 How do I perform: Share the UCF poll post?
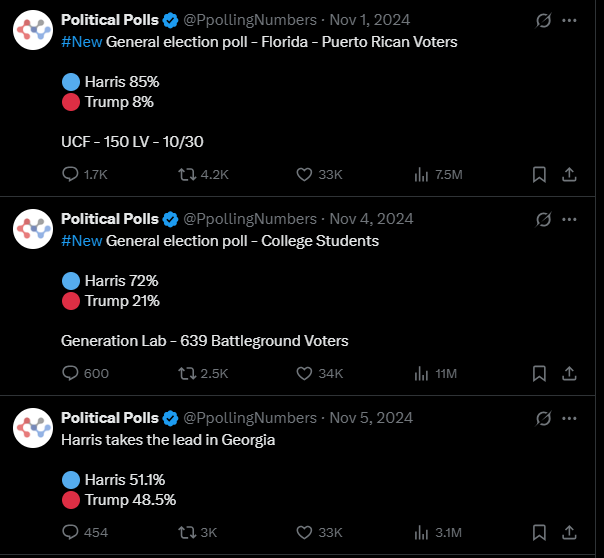click(569, 174)
